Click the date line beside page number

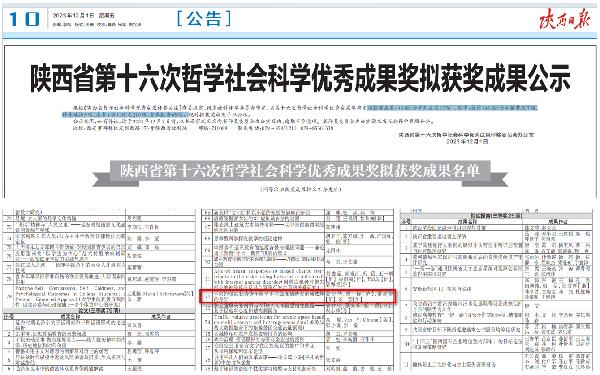click(83, 15)
